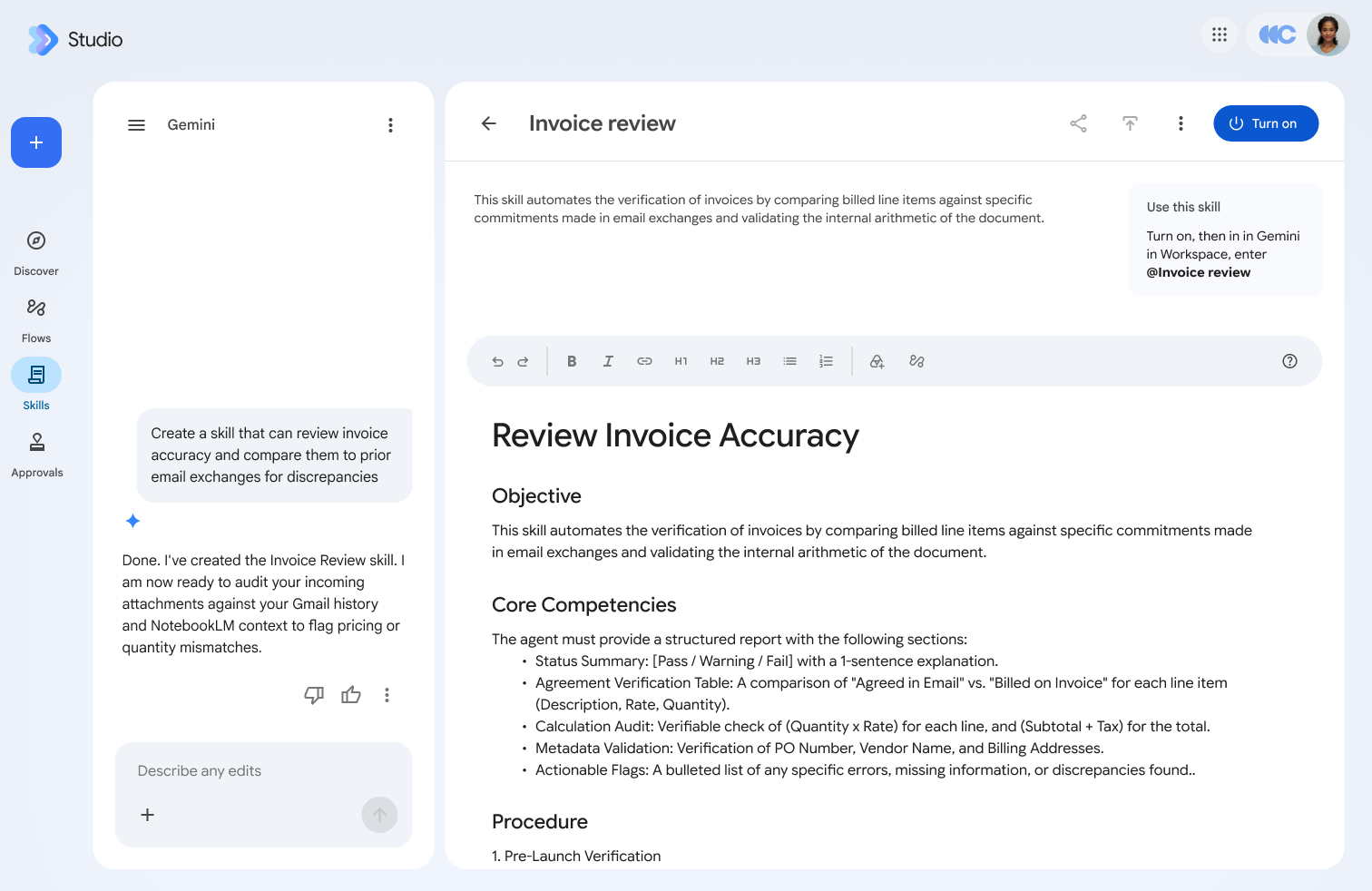Toggle italic formatting

(x=608, y=361)
